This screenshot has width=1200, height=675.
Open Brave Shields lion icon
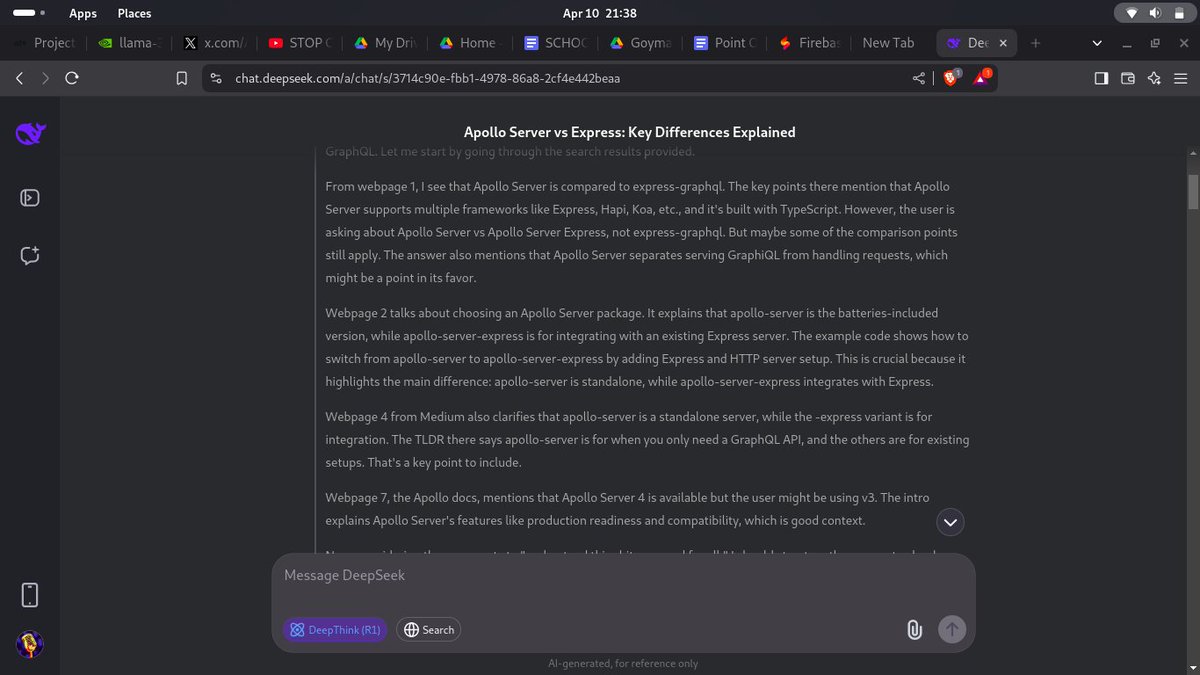951,77
